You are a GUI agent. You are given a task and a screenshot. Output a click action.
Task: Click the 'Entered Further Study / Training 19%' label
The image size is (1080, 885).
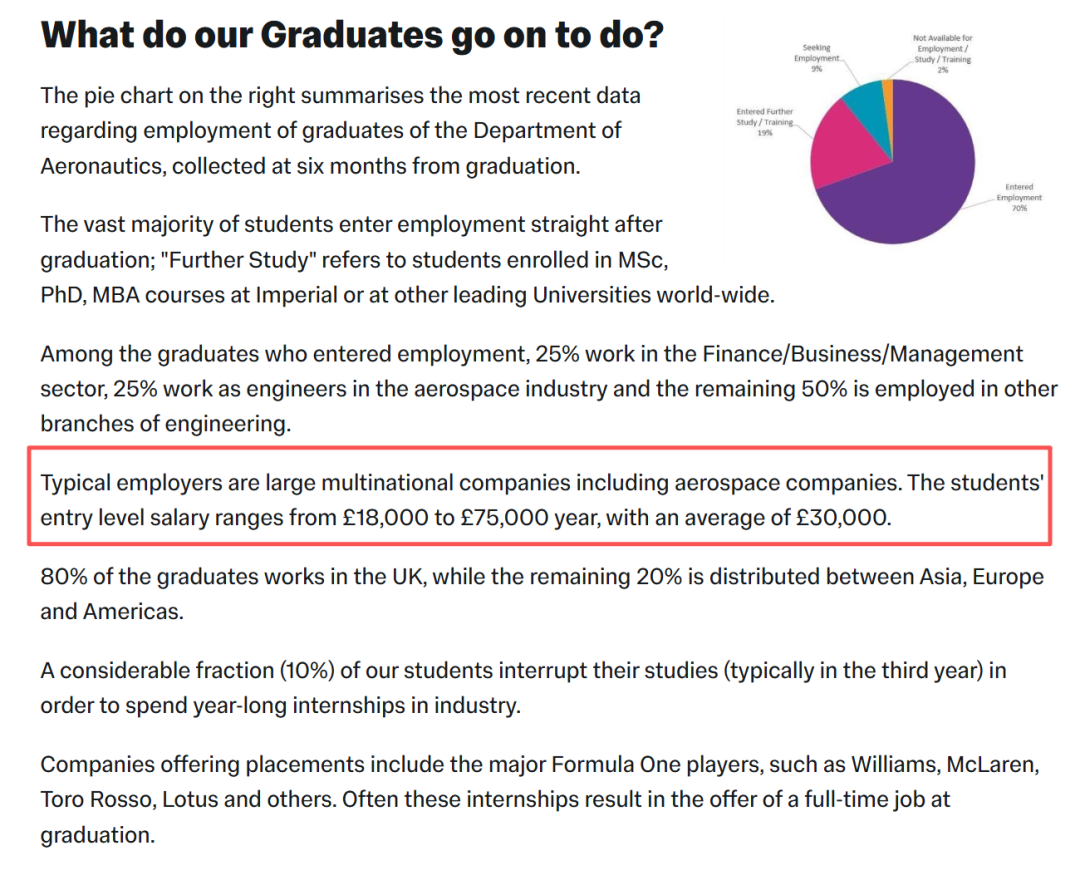pos(765,122)
